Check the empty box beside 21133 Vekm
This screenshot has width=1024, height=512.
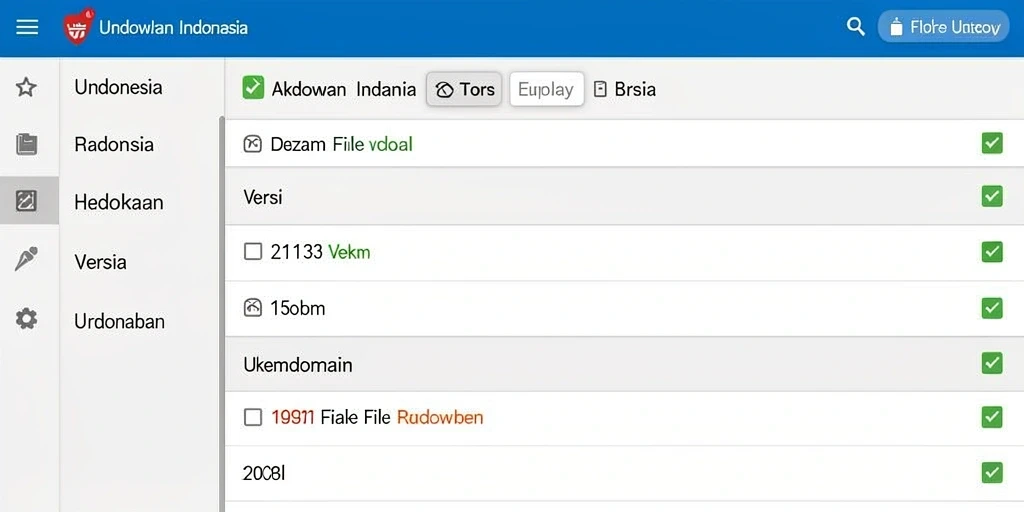(253, 251)
